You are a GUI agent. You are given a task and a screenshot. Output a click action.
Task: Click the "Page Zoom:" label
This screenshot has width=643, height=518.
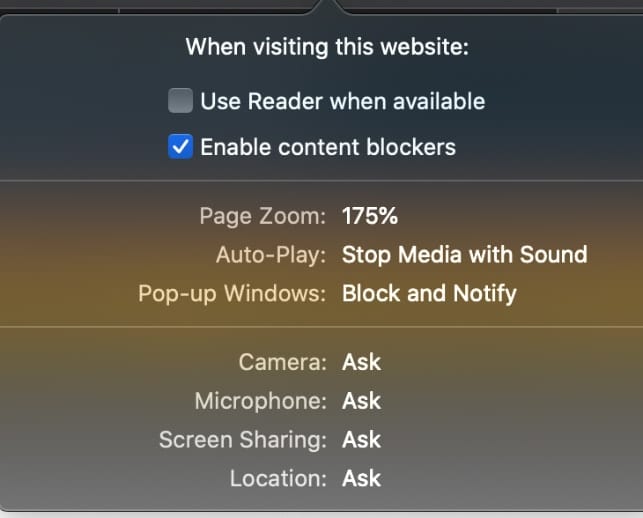263,216
